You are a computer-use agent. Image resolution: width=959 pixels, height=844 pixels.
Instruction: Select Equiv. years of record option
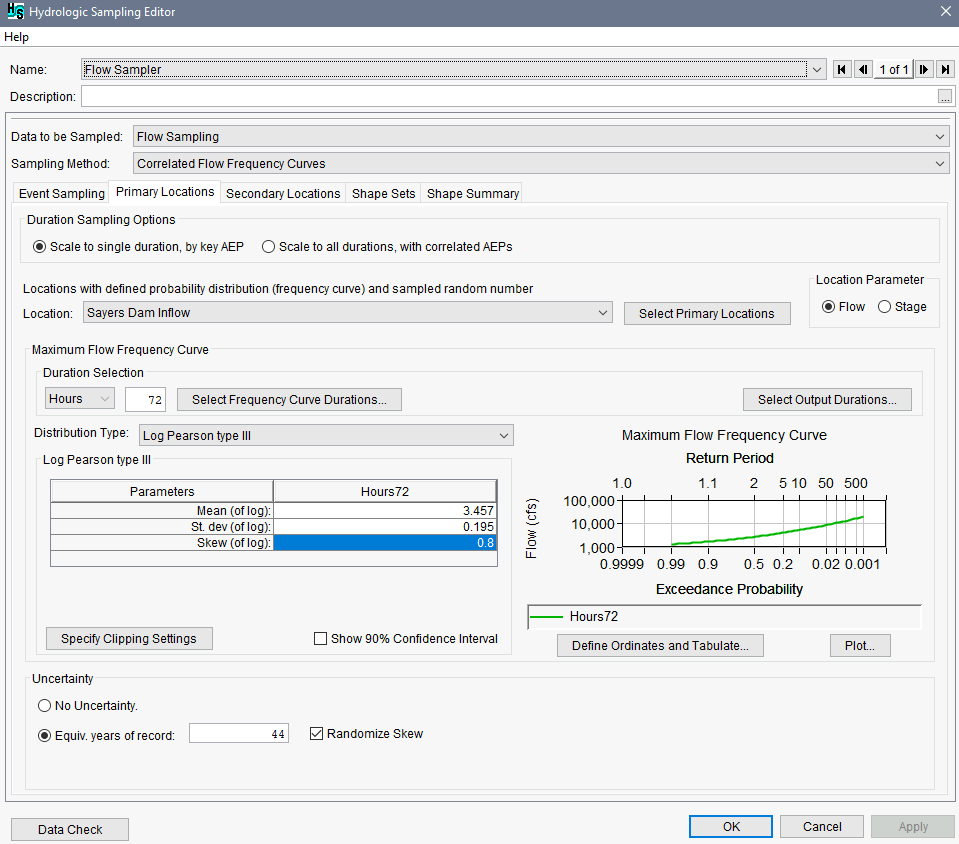coord(44,735)
